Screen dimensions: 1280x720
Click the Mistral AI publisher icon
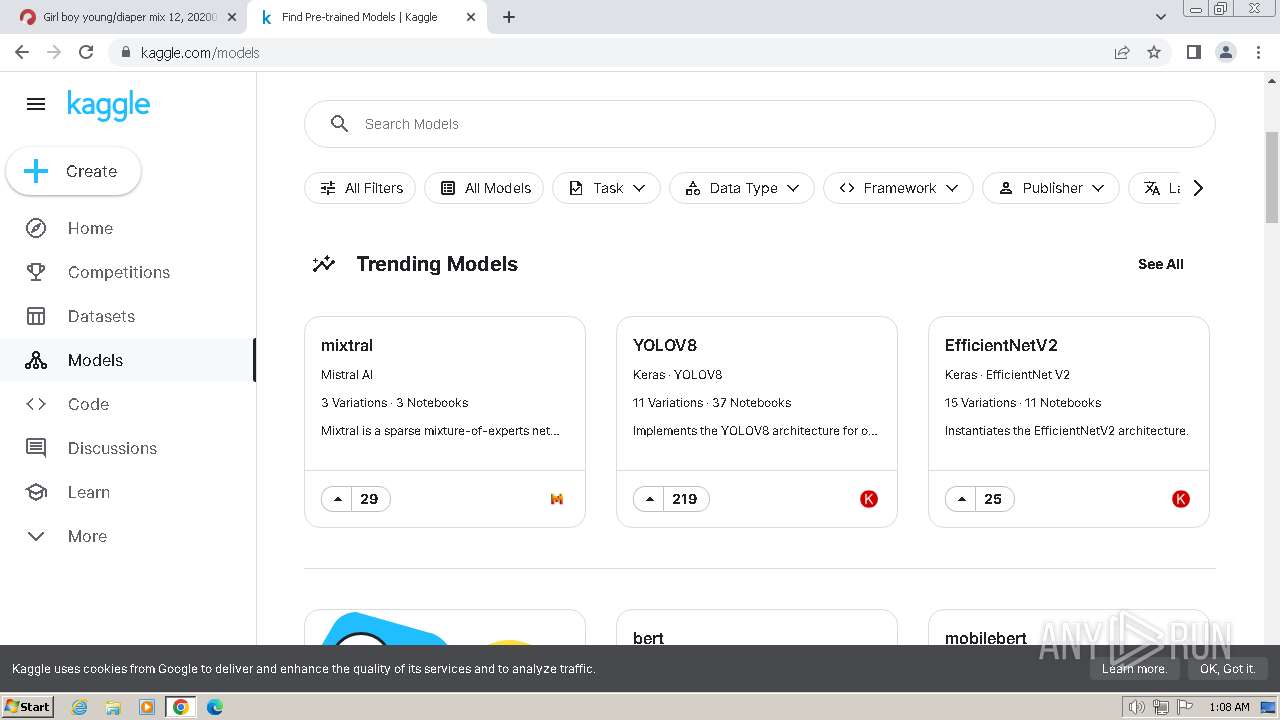pyautogui.click(x=557, y=499)
